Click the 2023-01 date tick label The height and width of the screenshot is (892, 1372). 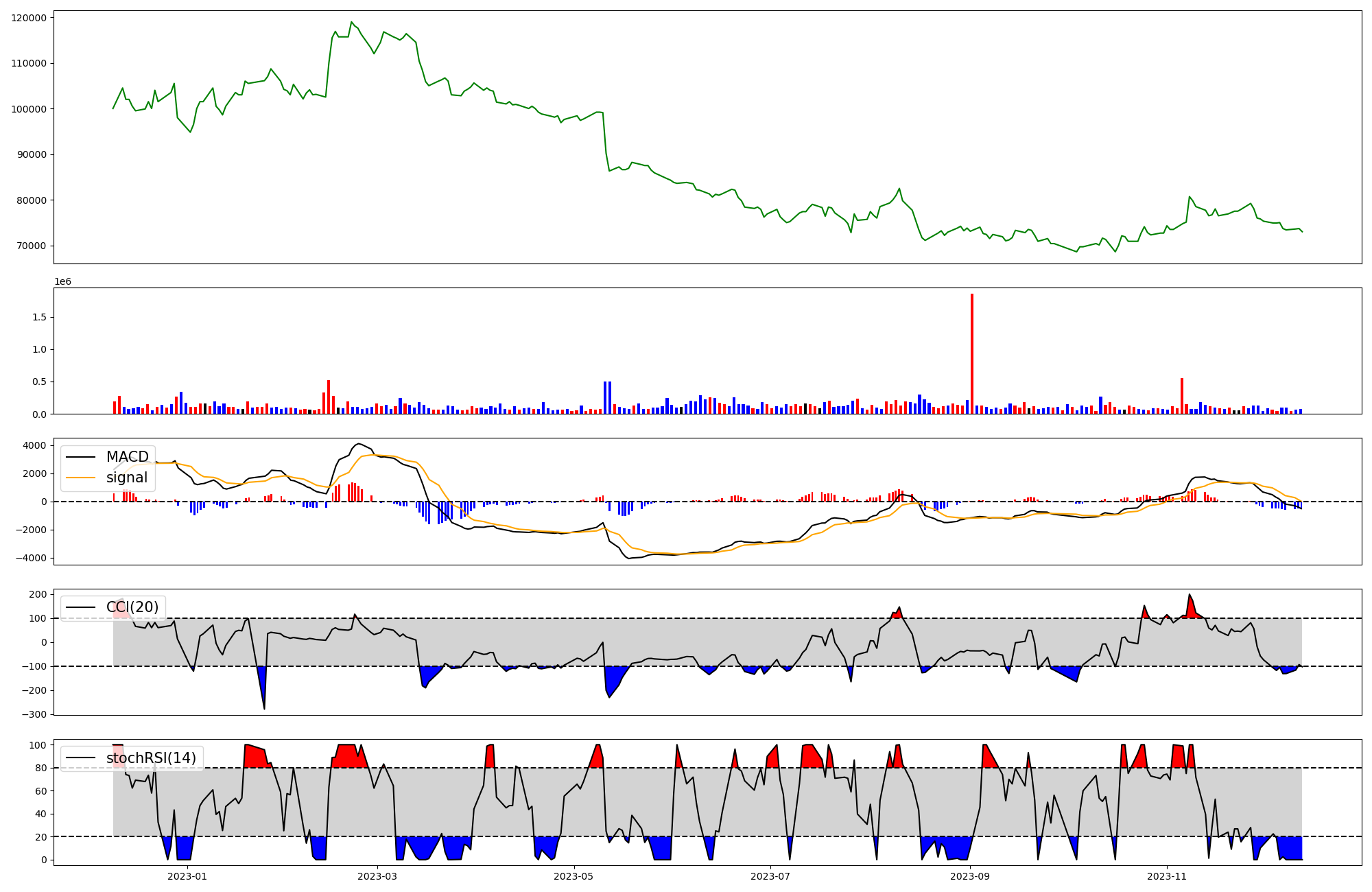tap(187, 876)
